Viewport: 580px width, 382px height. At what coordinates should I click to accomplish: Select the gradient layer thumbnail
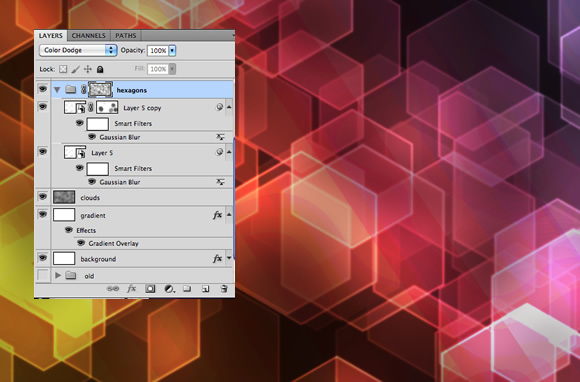(64, 215)
